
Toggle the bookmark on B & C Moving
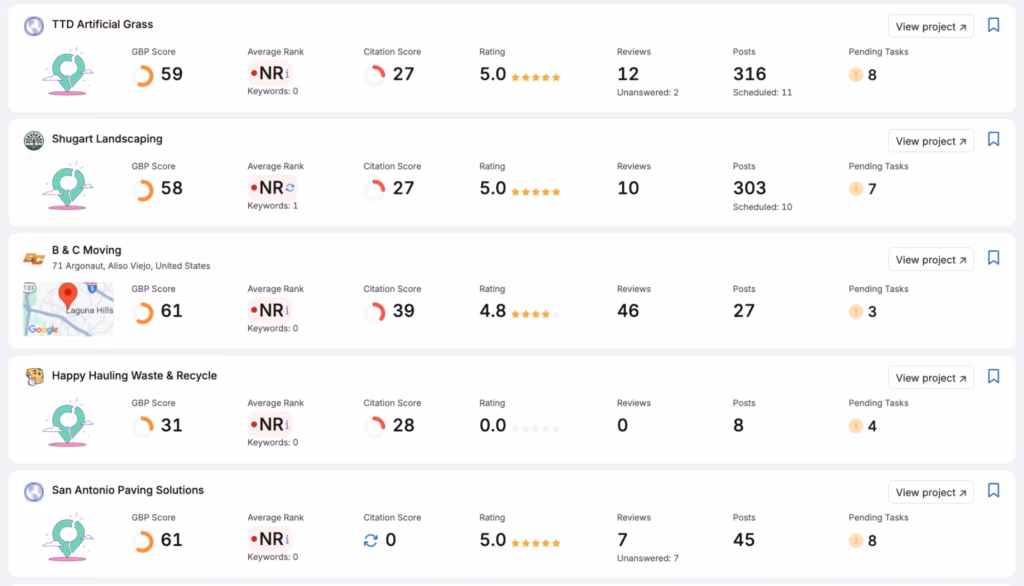tap(993, 258)
